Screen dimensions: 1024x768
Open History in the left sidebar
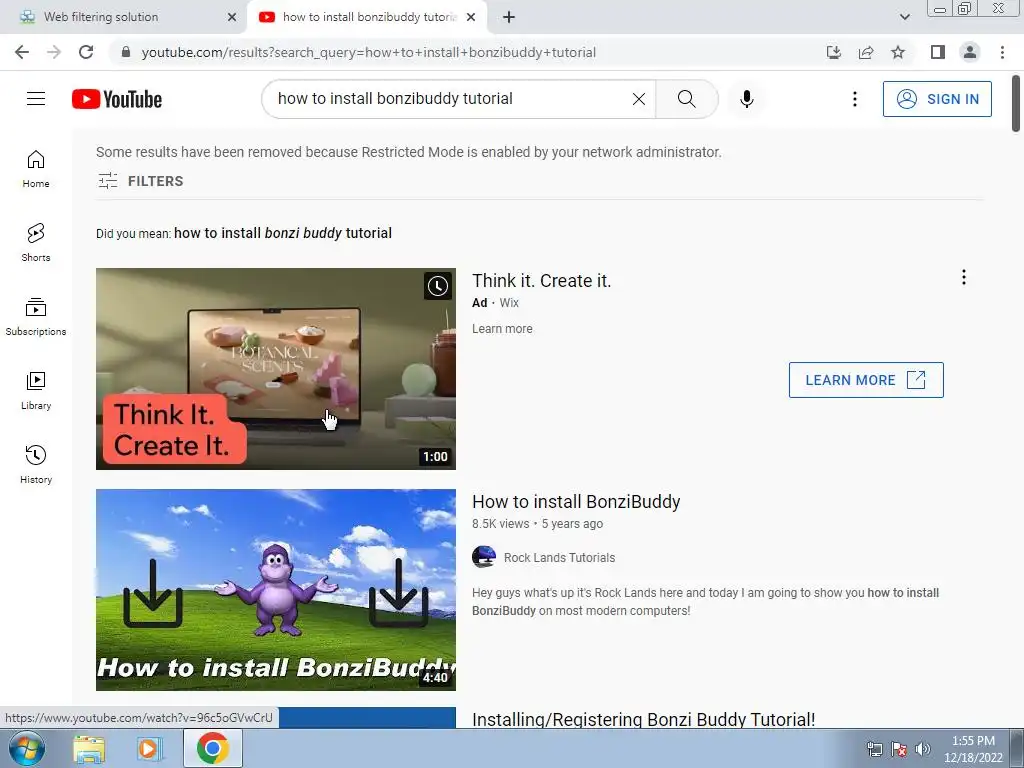(x=36, y=464)
